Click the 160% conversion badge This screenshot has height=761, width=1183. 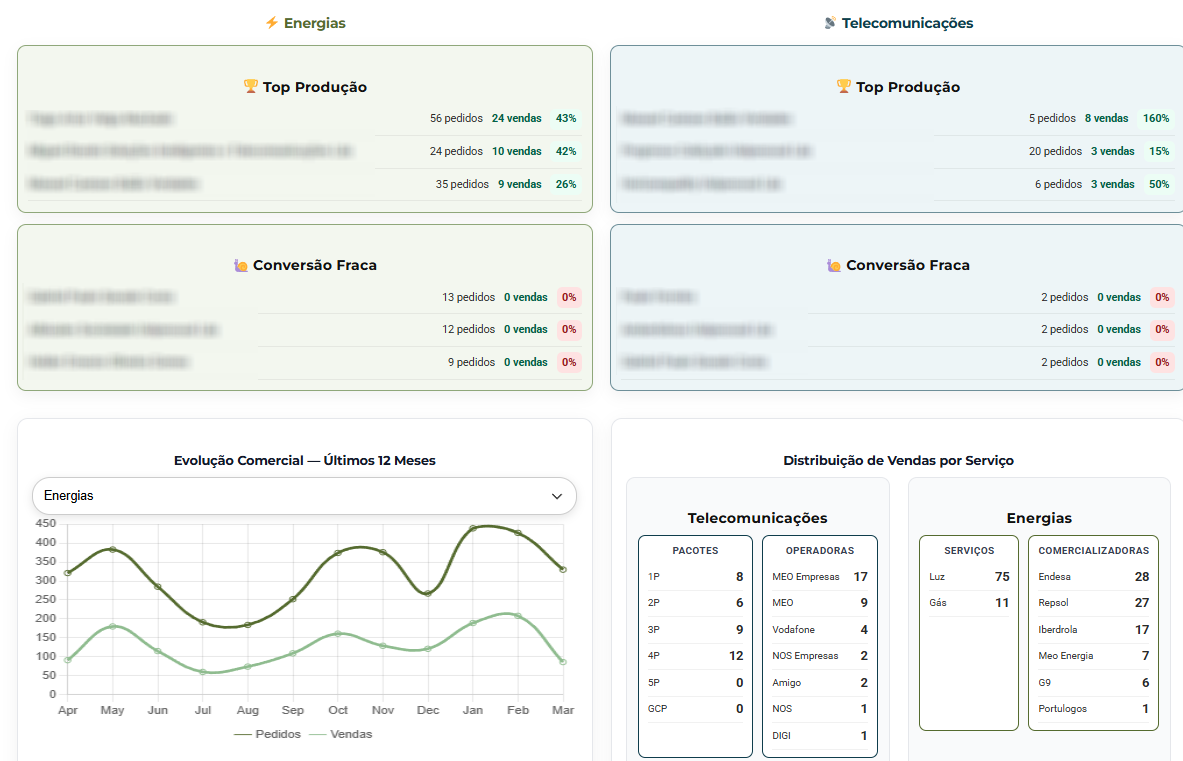click(1156, 118)
